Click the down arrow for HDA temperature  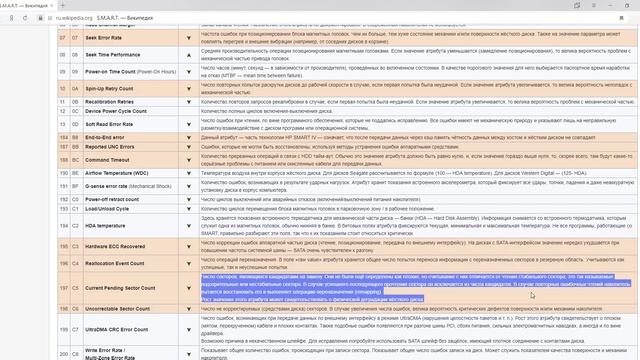point(189,226)
